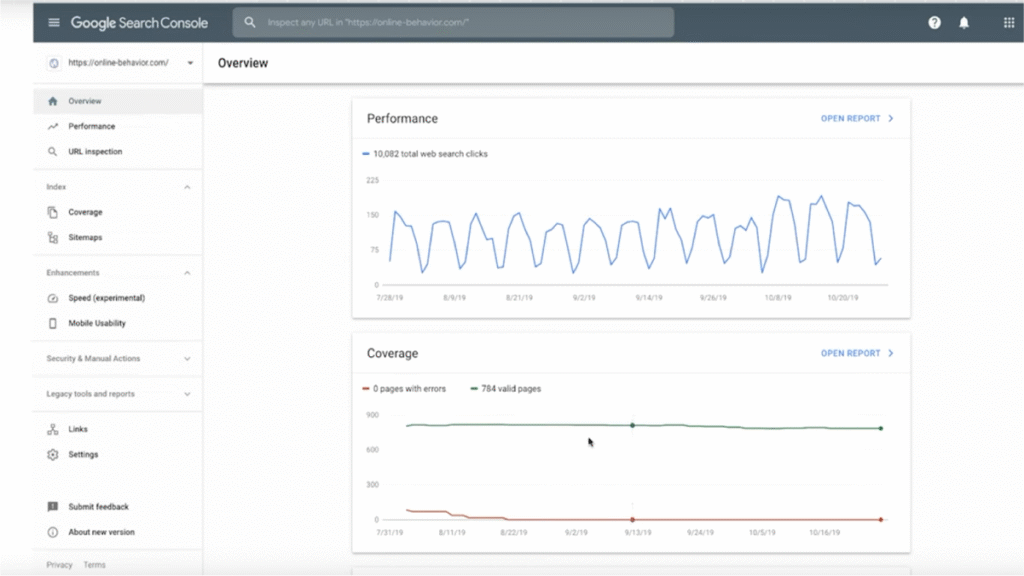Click the Speed (experimental) gauge icon
1024x576 pixels.
[x=53, y=298]
